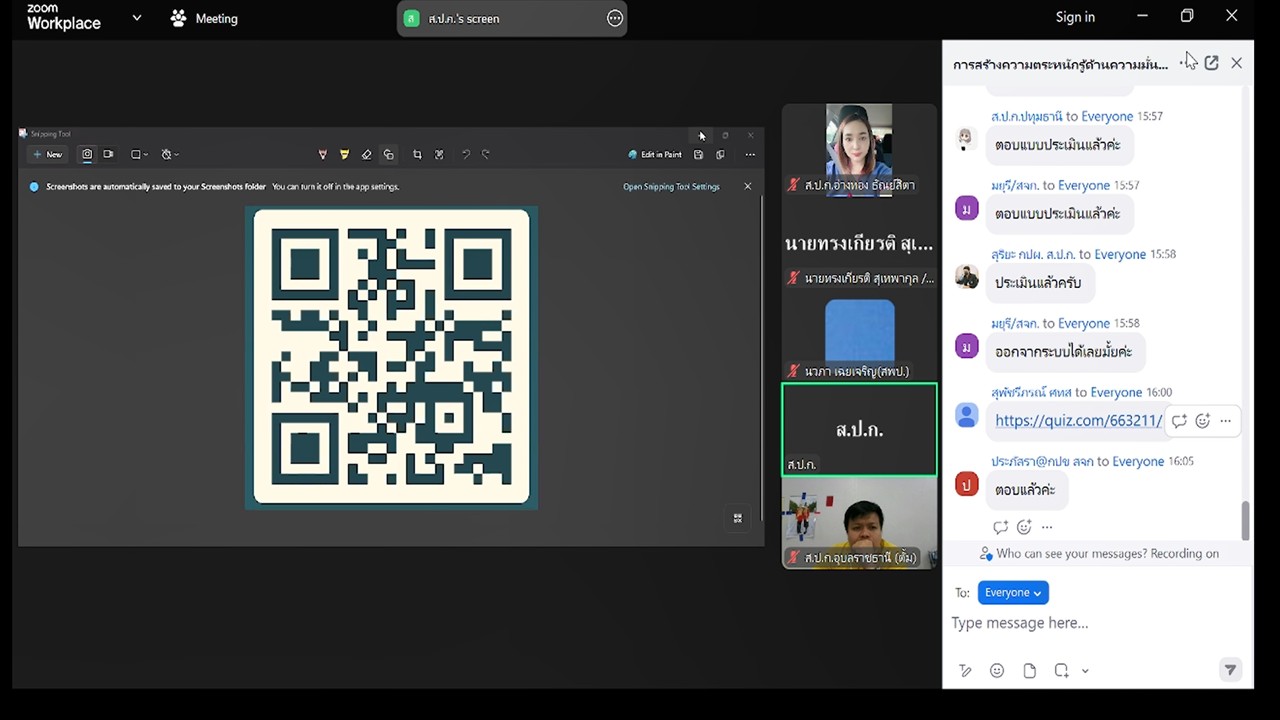Screen dimensions: 1280x720
Task: Add reaction to the ตอบแล้วค่ะ message
Action: [1024, 527]
